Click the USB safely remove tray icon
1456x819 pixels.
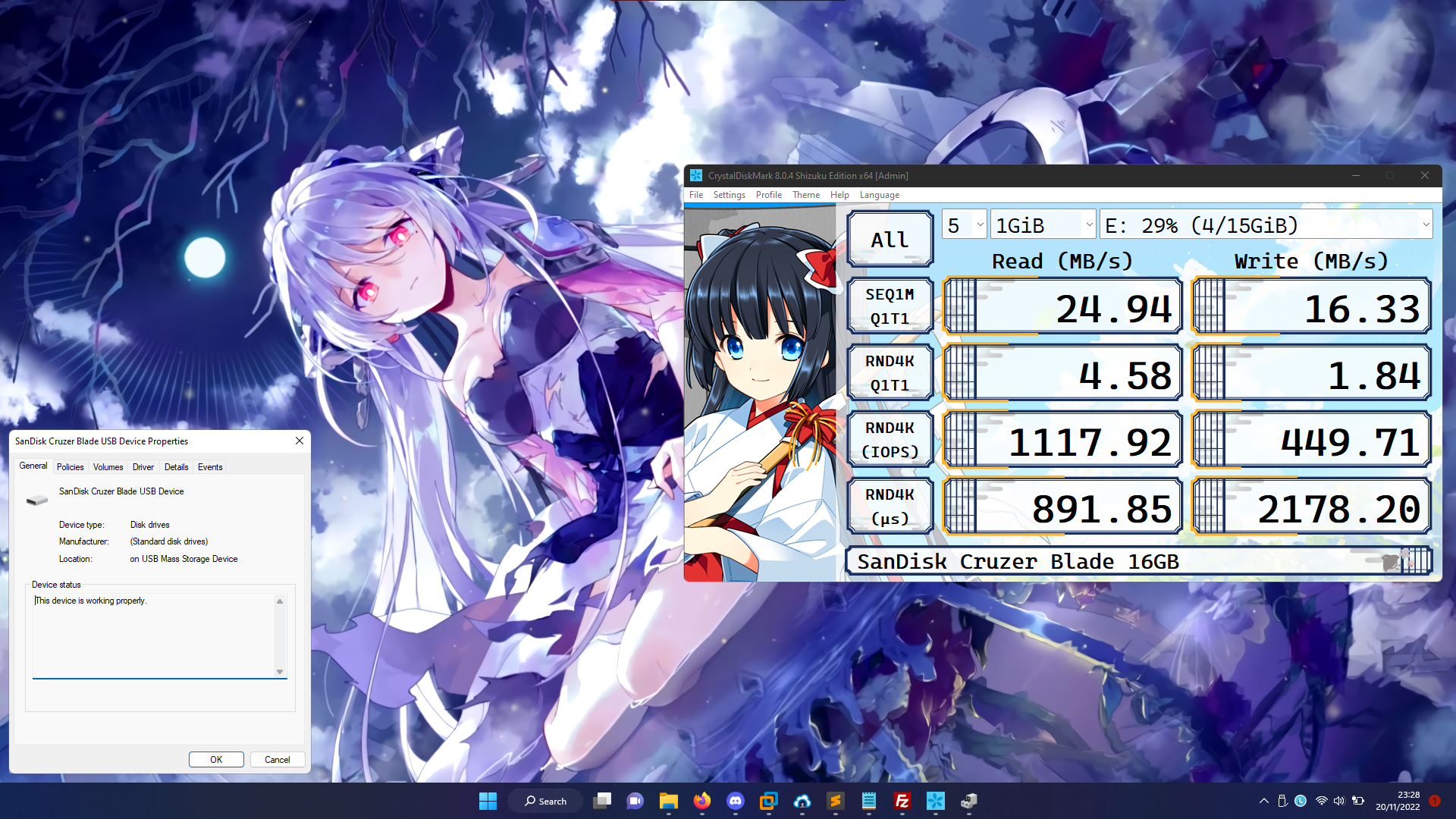click(1282, 801)
